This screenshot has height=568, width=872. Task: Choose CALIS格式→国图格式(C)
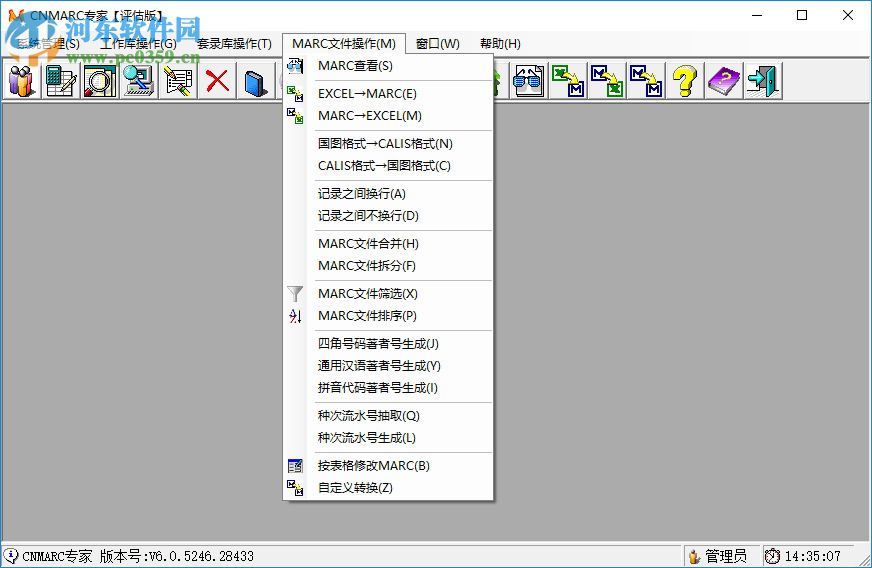point(388,166)
